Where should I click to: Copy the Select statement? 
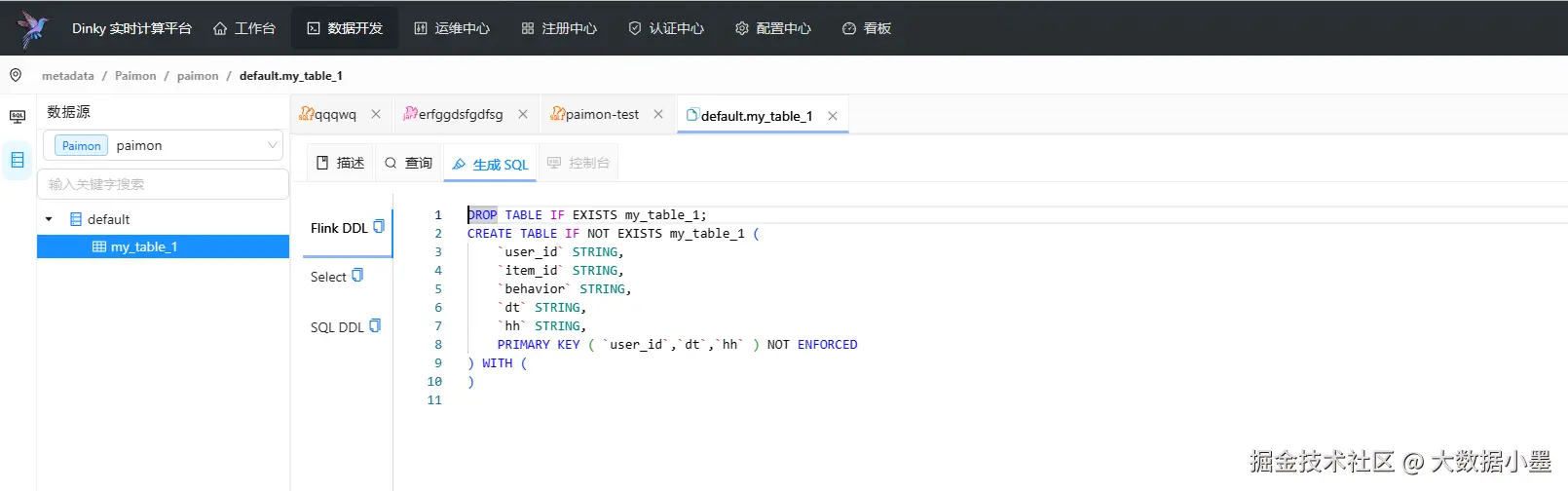click(357, 275)
